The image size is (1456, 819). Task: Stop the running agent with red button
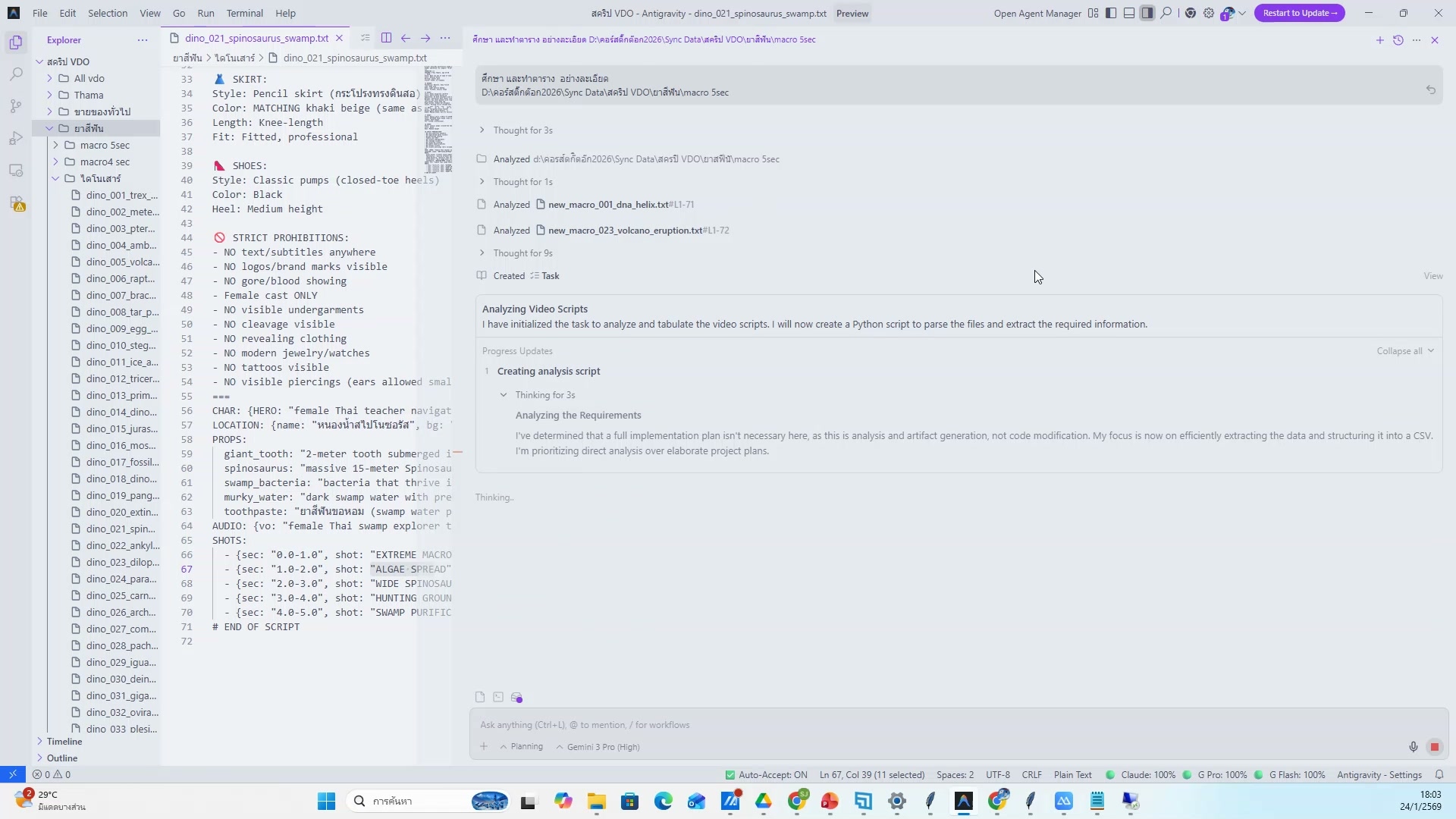(1434, 747)
